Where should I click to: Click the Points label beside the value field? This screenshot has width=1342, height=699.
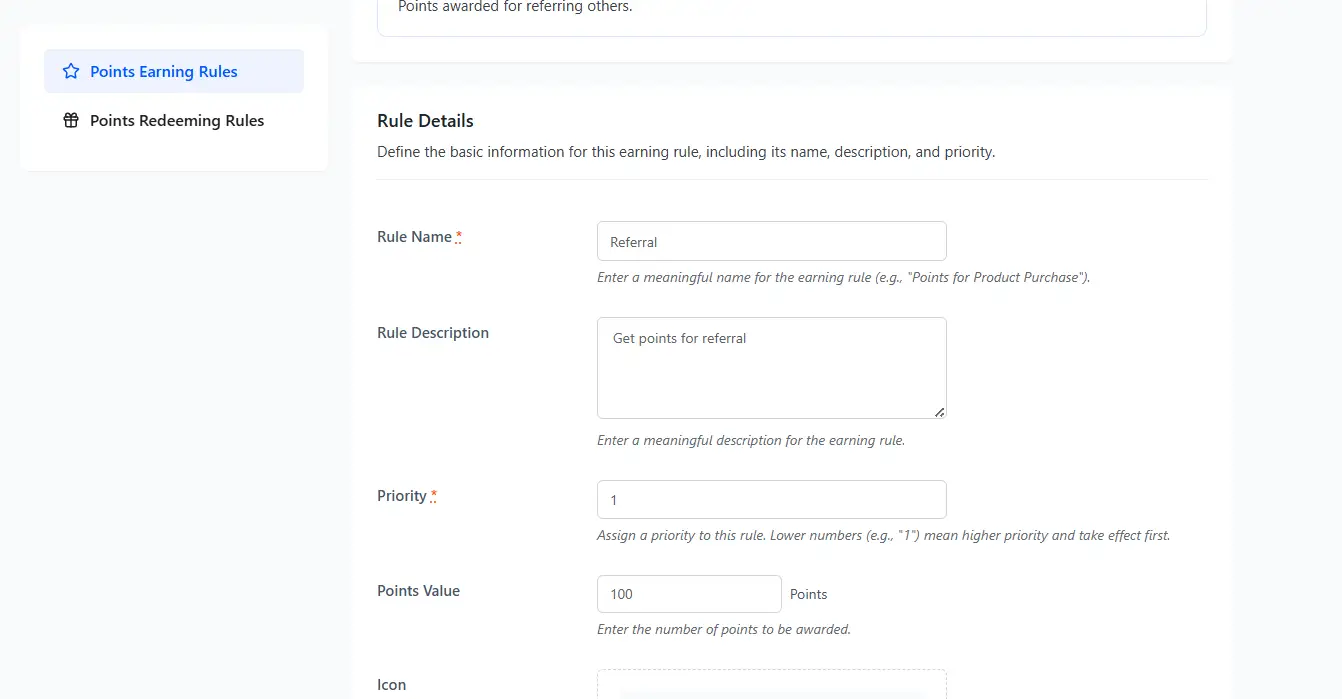coord(808,594)
